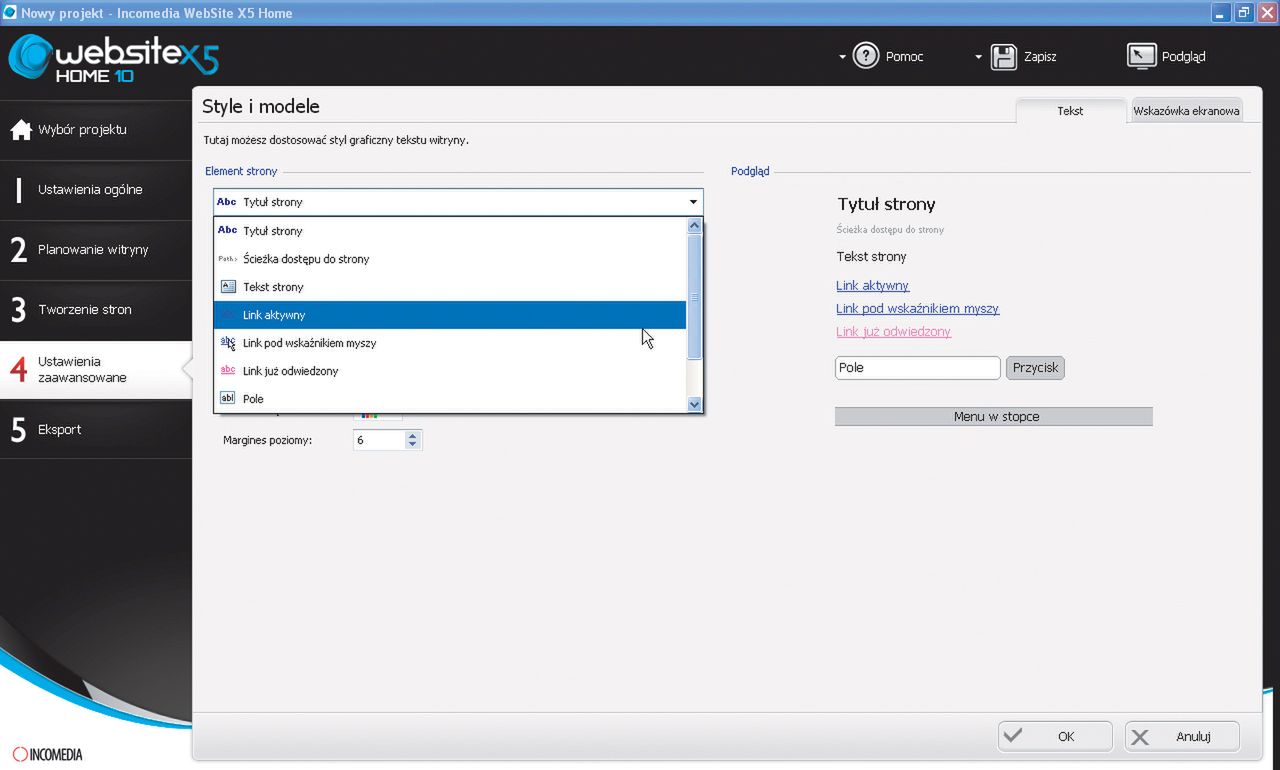
Task: Click the pink abc icon of Link już odwiedzony
Action: point(227,371)
